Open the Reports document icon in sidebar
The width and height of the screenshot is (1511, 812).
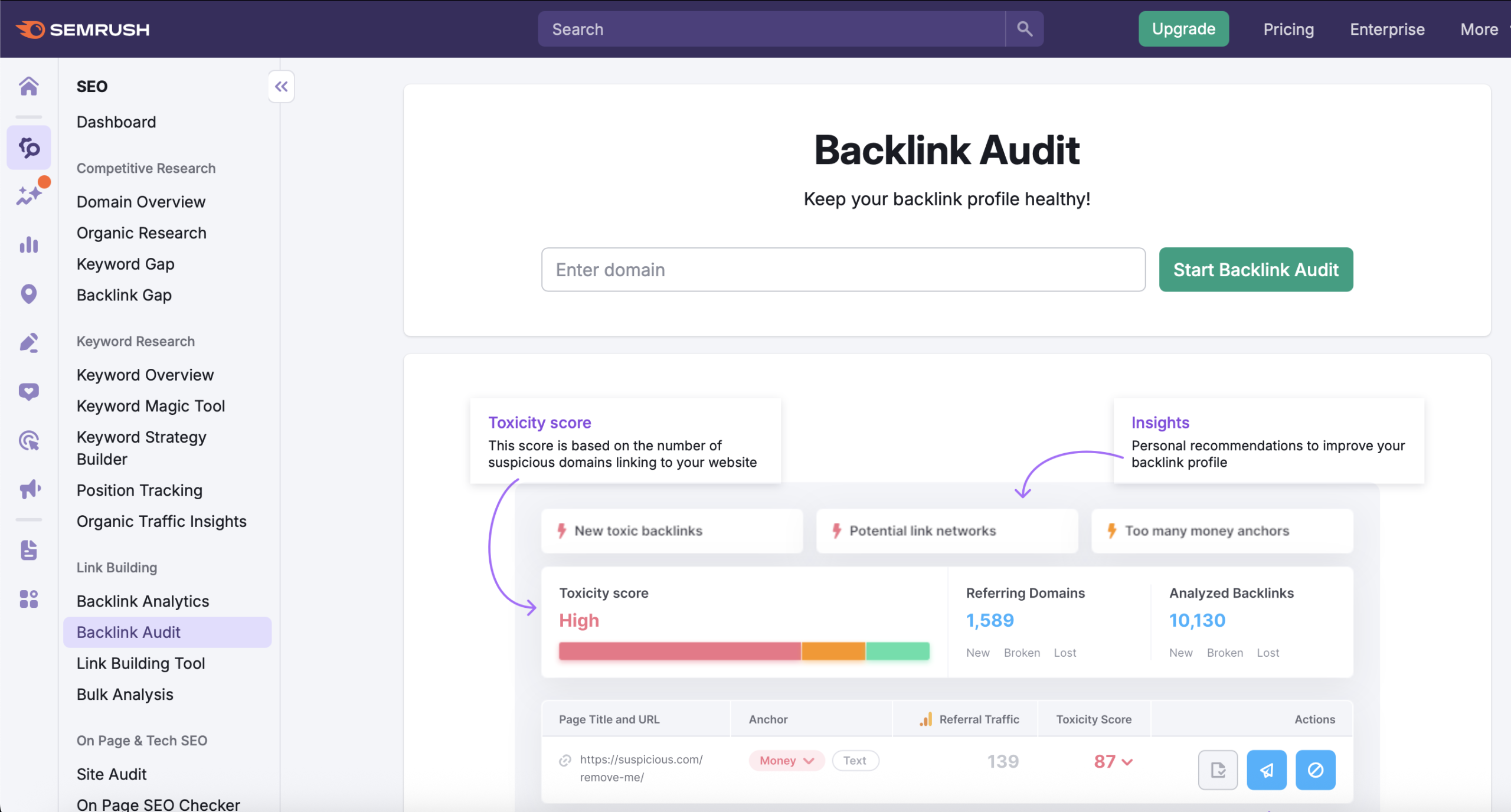coord(28,551)
